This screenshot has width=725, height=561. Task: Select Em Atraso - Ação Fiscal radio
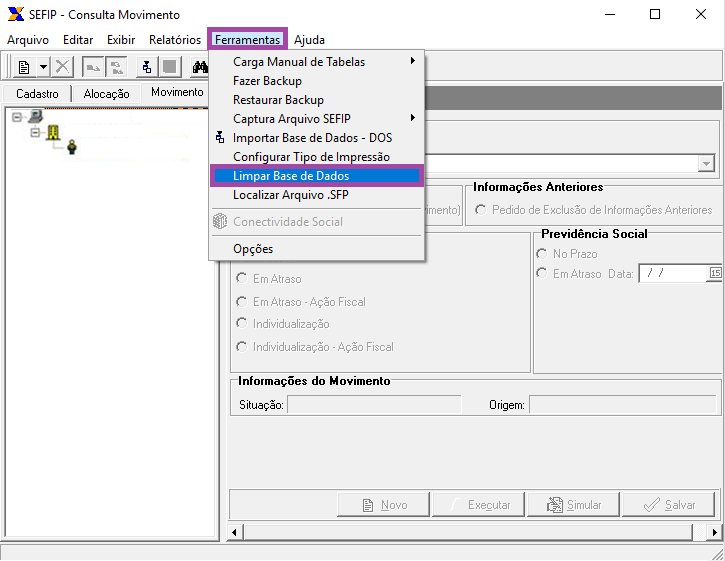tap(241, 302)
